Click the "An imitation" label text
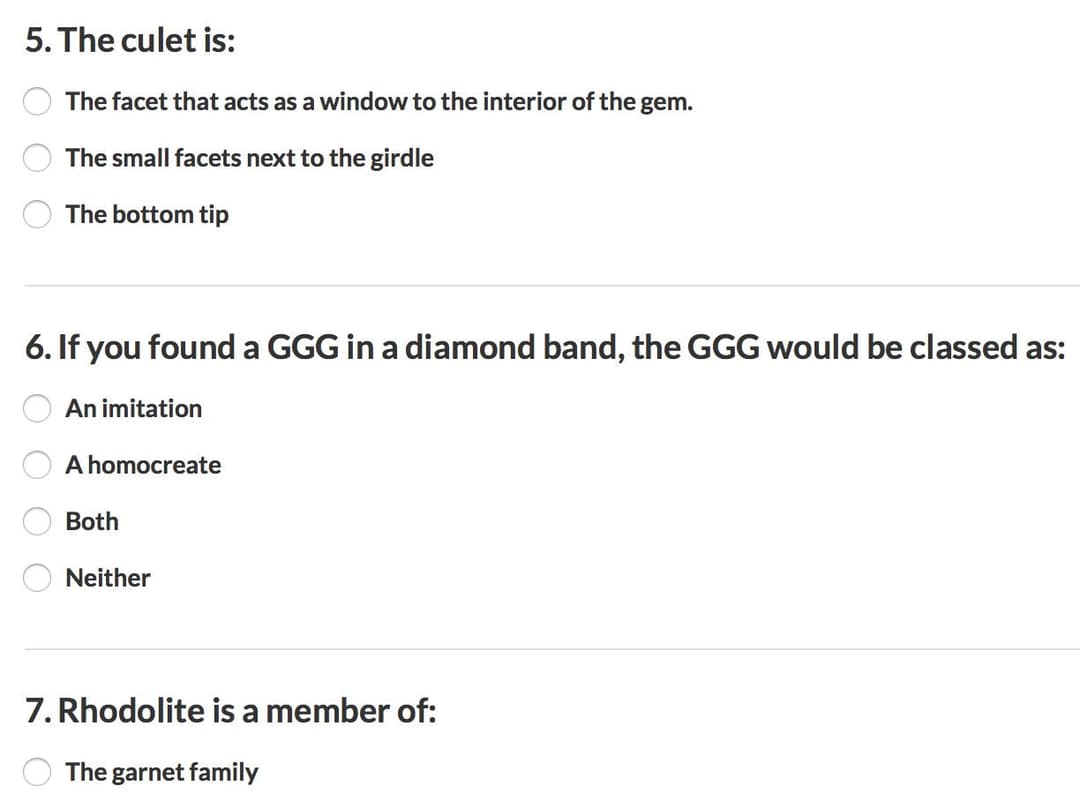Image resolution: width=1080 pixels, height=792 pixels. tap(132, 408)
